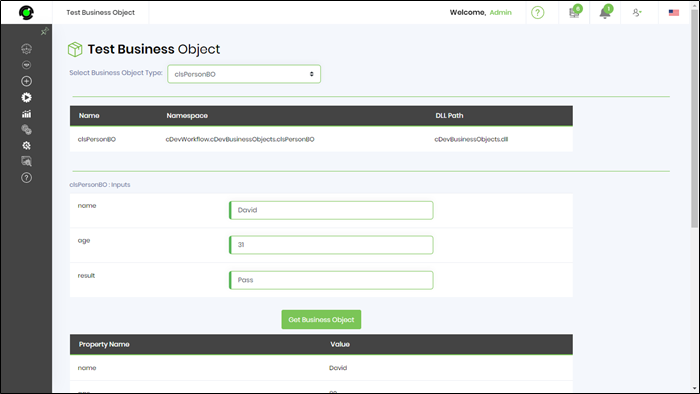
Task: Click the Namespace column header
Action: tap(187, 116)
